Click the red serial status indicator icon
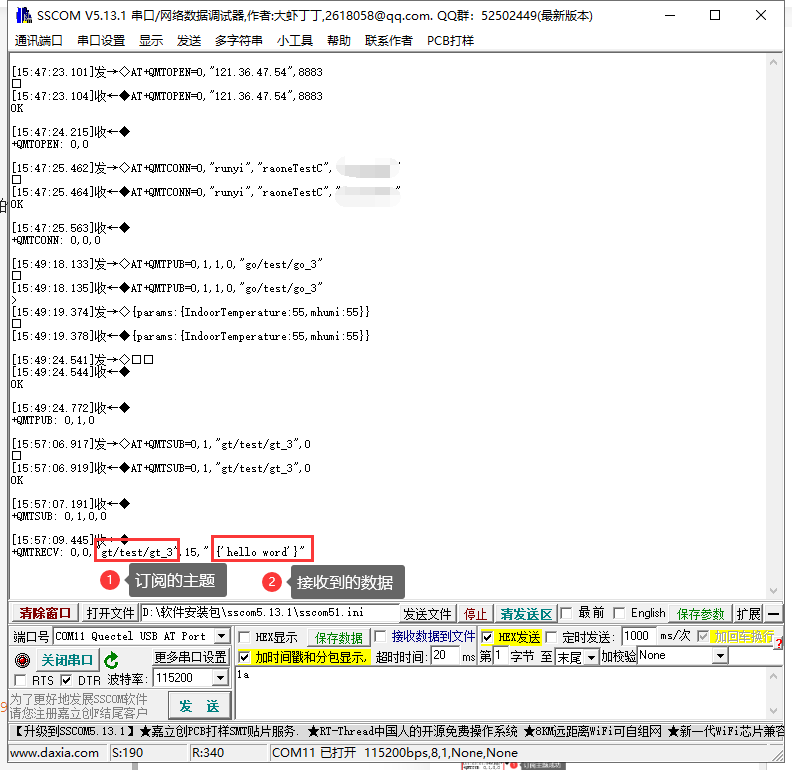 tap(22, 660)
